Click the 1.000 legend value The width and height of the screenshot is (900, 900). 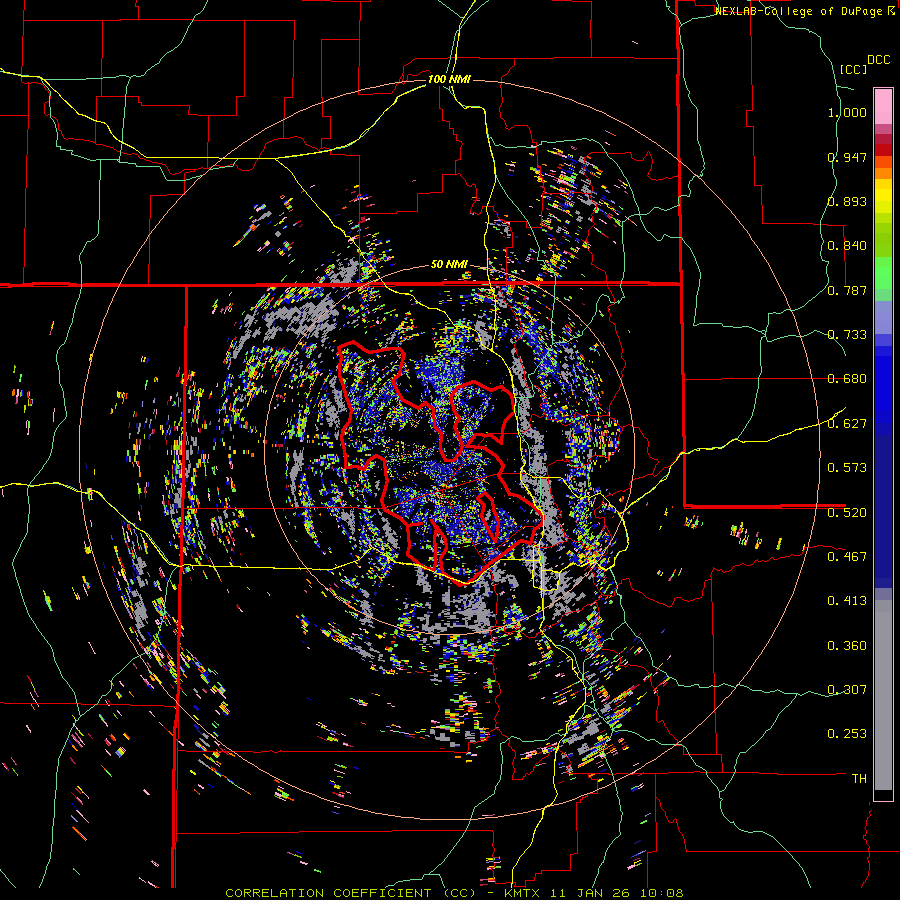pos(847,112)
